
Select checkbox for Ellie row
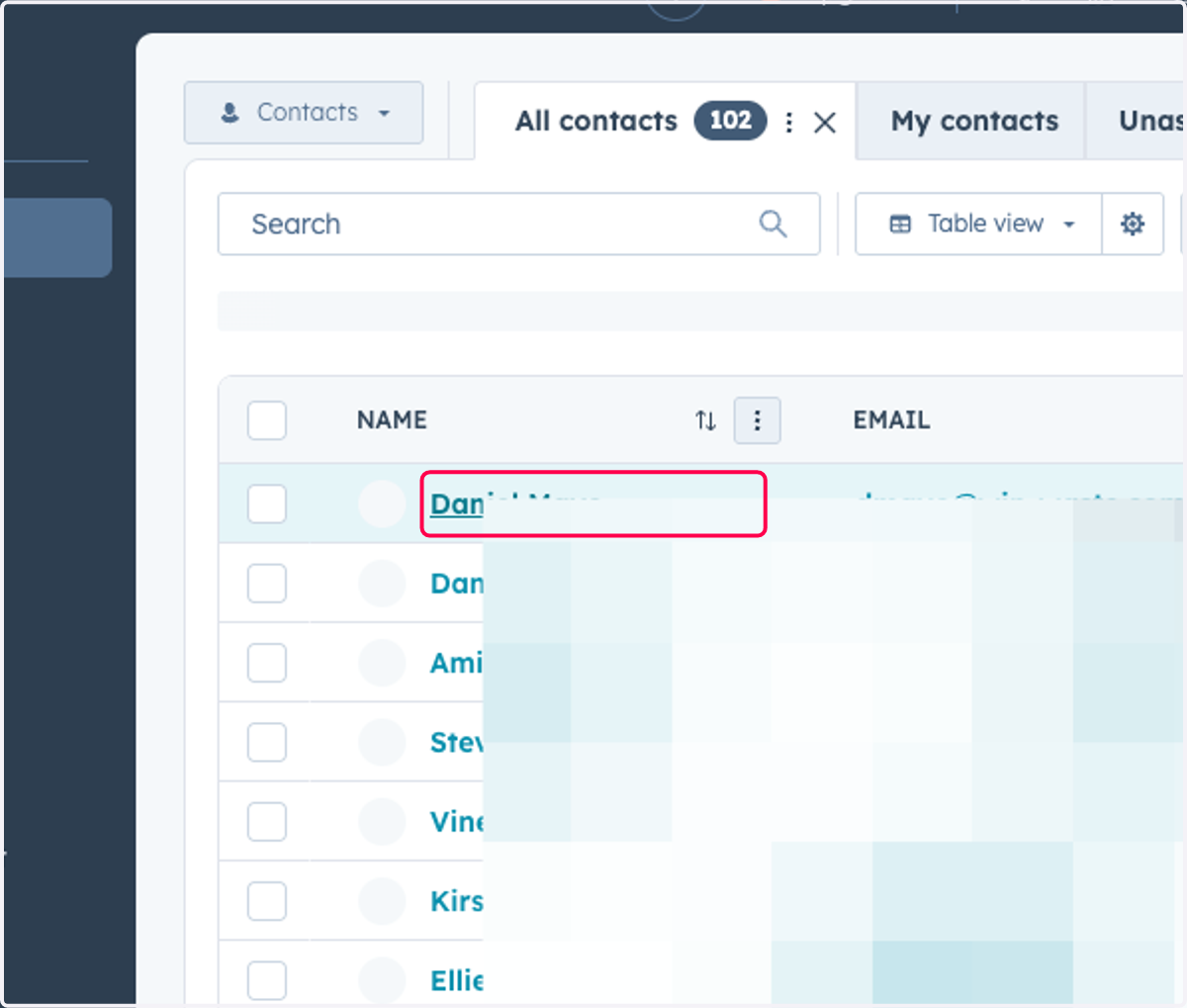point(267,980)
